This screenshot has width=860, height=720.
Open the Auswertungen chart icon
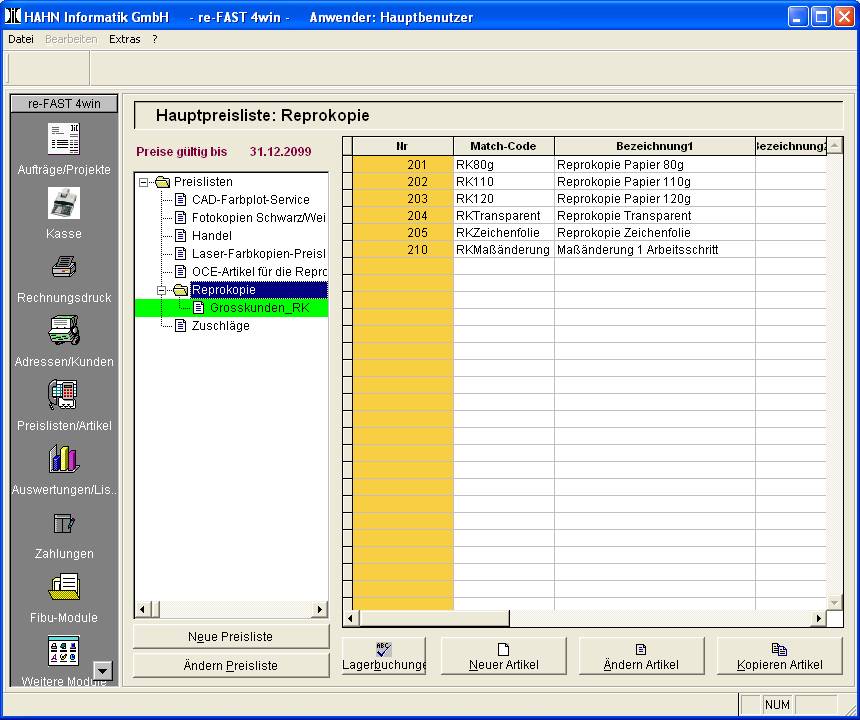(x=64, y=458)
